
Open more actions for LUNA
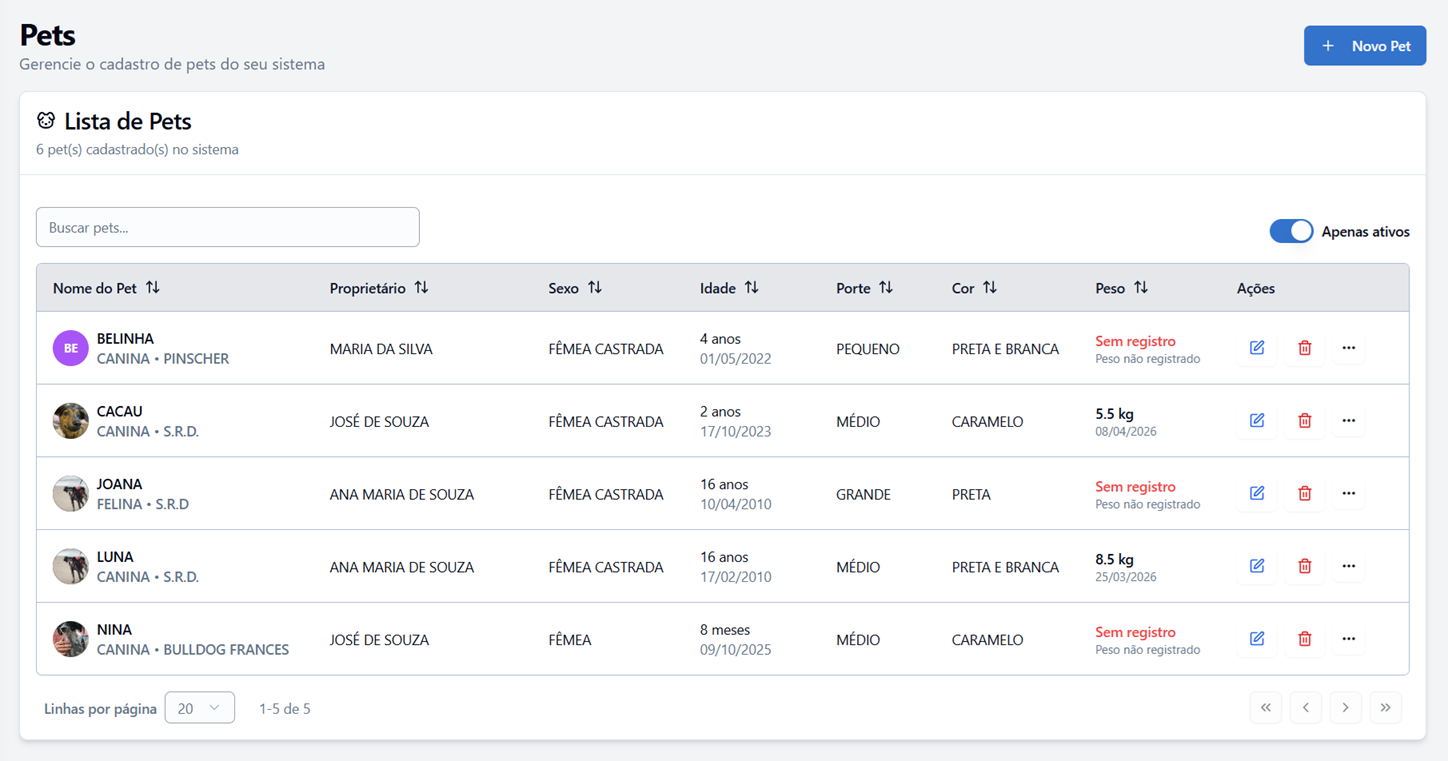tap(1349, 566)
